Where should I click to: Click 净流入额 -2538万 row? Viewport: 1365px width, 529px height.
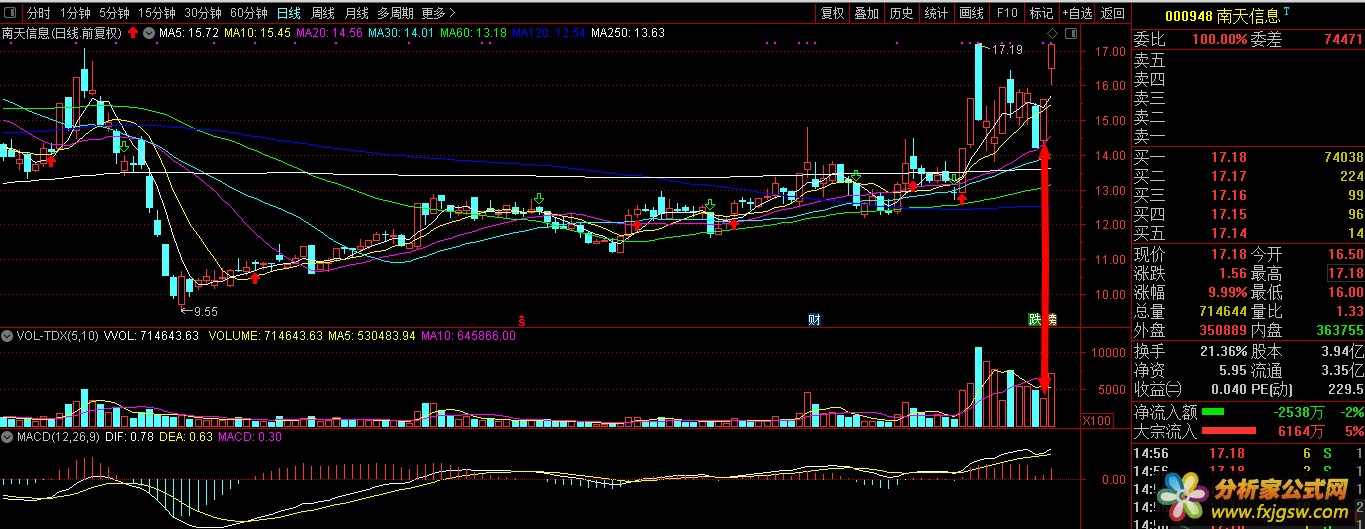pyautogui.click(x=1248, y=412)
